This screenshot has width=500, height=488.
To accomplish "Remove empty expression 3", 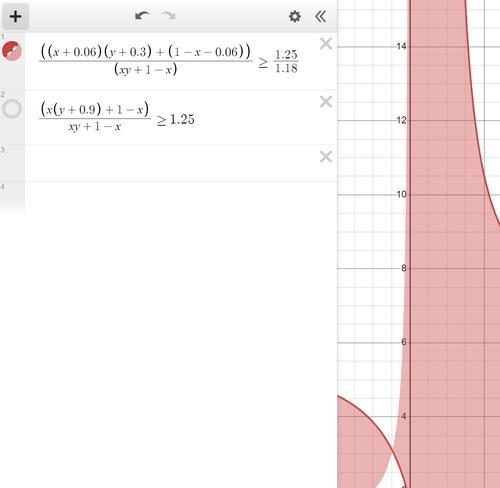I will [326, 156].
